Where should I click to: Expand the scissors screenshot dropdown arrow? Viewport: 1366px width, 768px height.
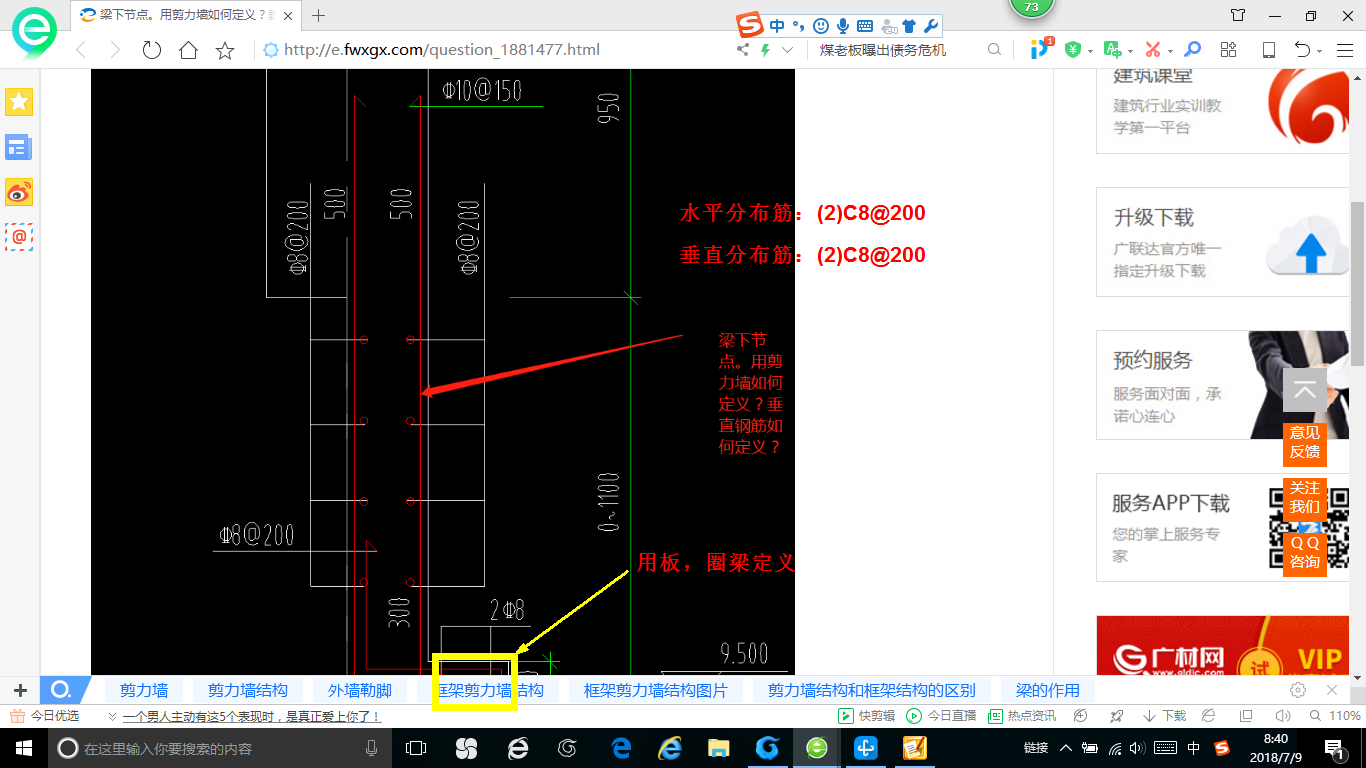(1170, 51)
